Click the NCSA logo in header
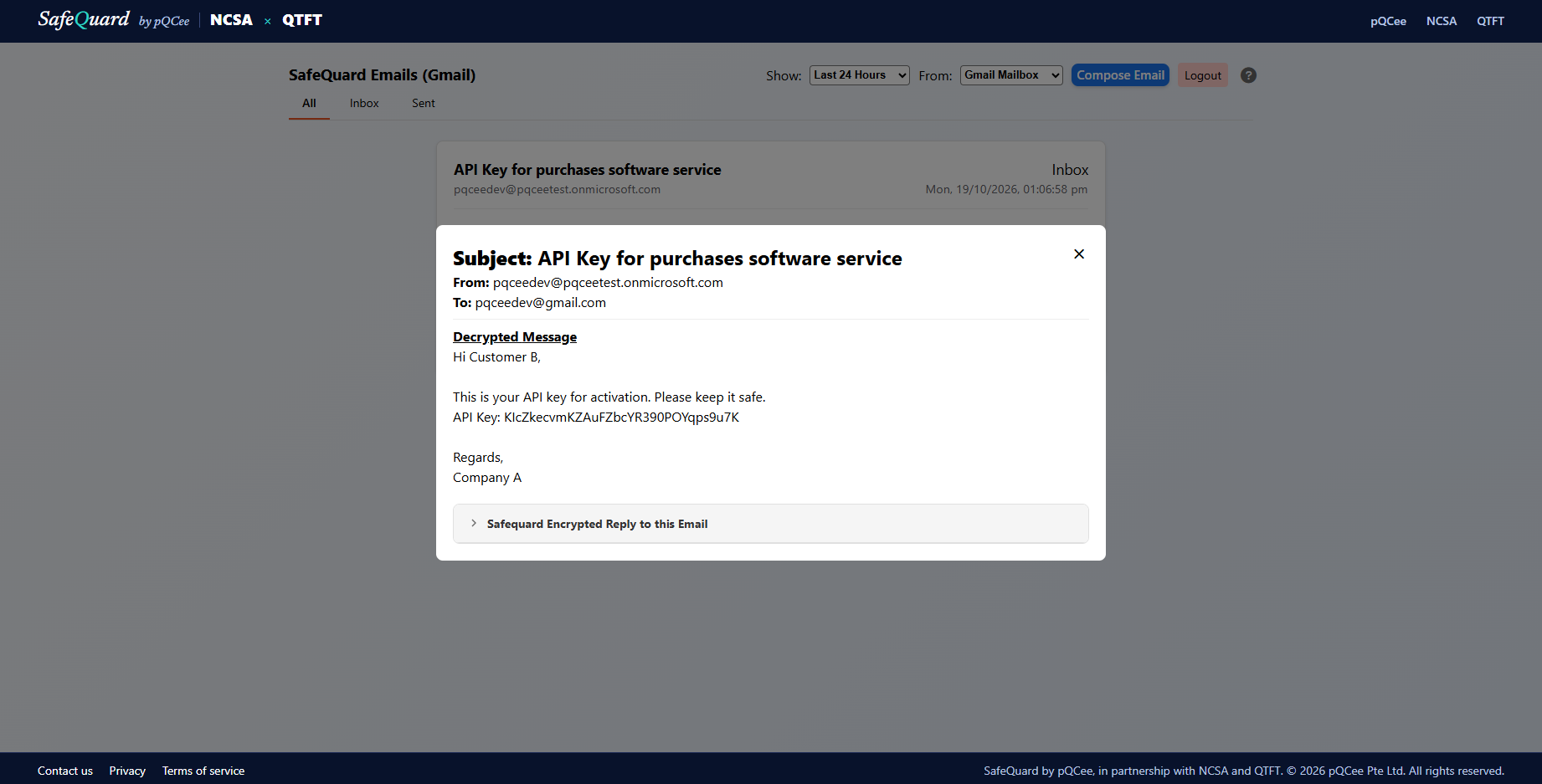 231,20
